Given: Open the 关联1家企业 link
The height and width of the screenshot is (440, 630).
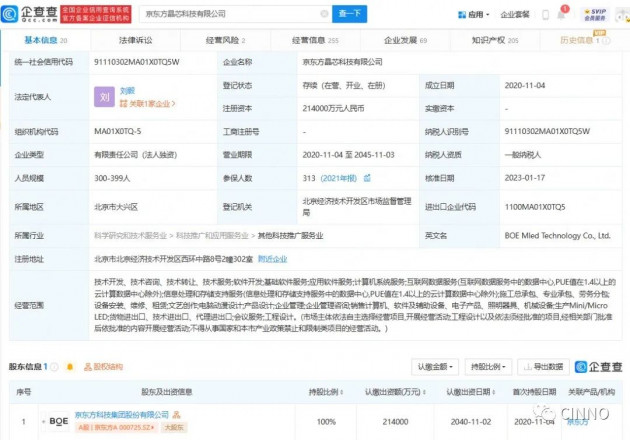Looking at the screenshot, I should pos(147,104).
